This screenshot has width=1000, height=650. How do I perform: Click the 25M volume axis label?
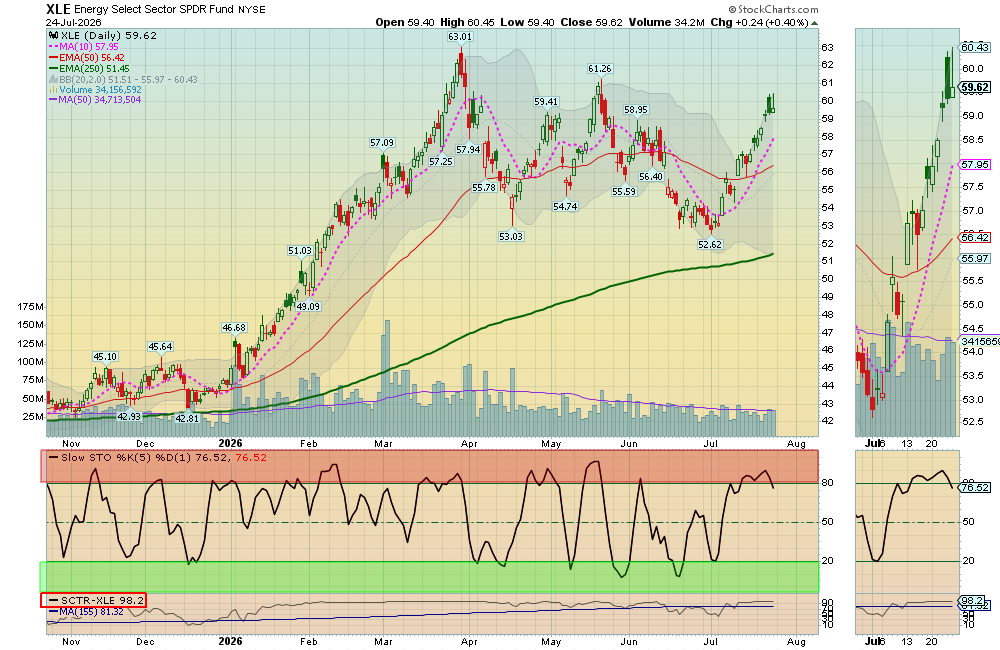pyautogui.click(x=33, y=417)
